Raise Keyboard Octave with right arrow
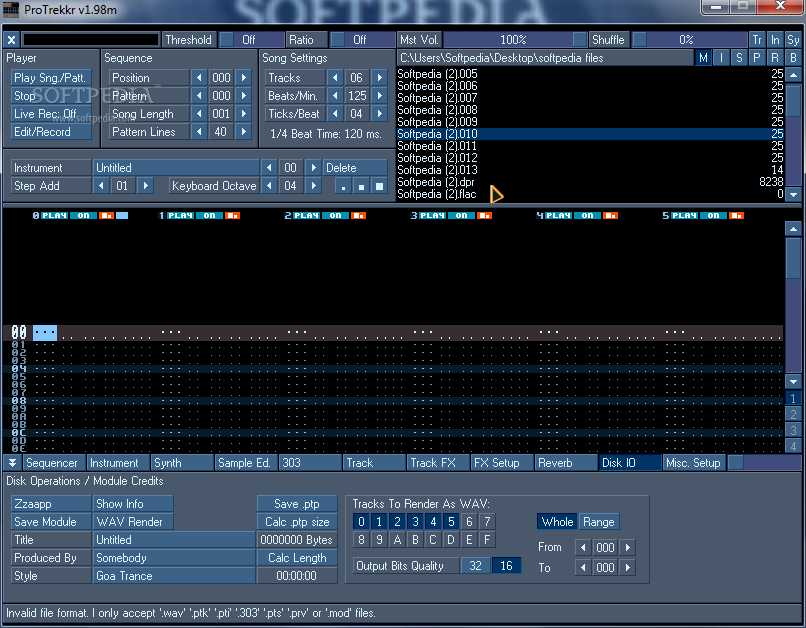Viewport: 806px width, 628px height. pyautogui.click(x=313, y=186)
